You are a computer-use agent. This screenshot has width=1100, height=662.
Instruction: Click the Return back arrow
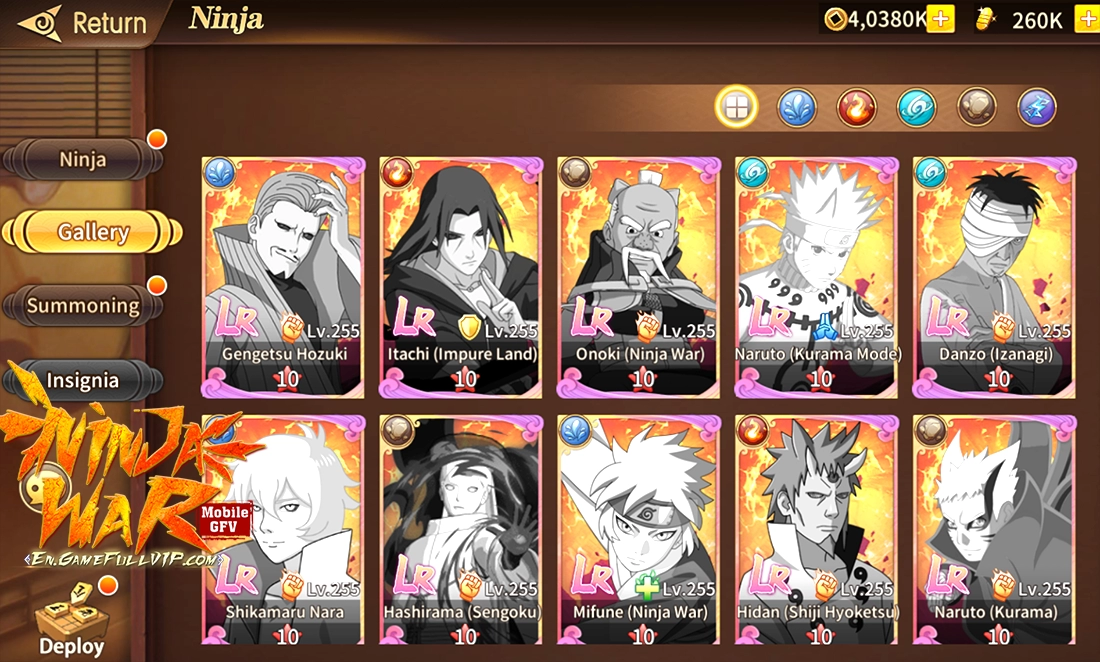[x=42, y=23]
